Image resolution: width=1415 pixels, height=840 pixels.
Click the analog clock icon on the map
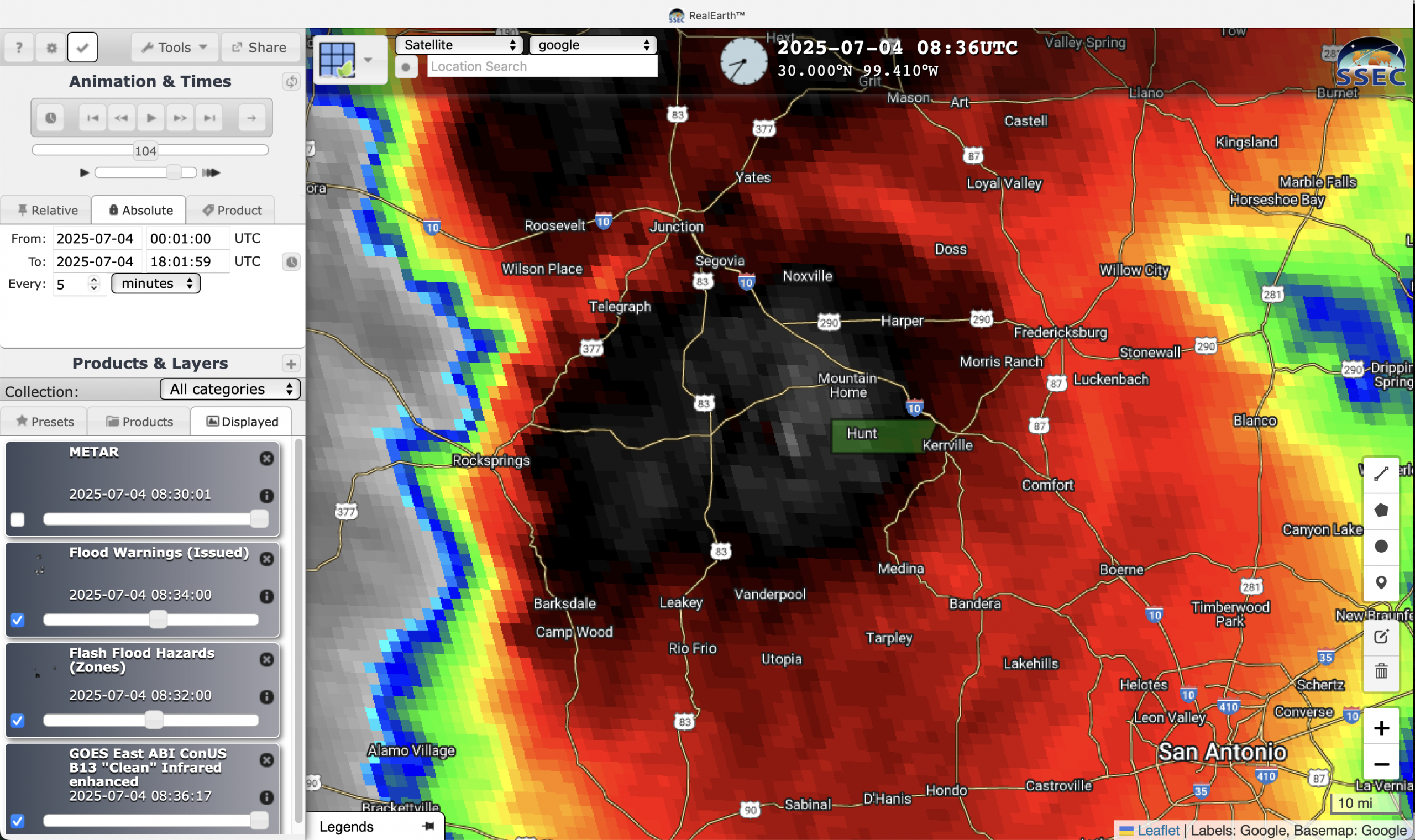743,61
